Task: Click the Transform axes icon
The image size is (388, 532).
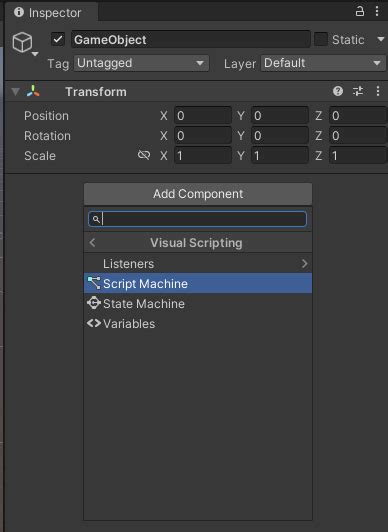Action: pyautogui.click(x=33, y=91)
